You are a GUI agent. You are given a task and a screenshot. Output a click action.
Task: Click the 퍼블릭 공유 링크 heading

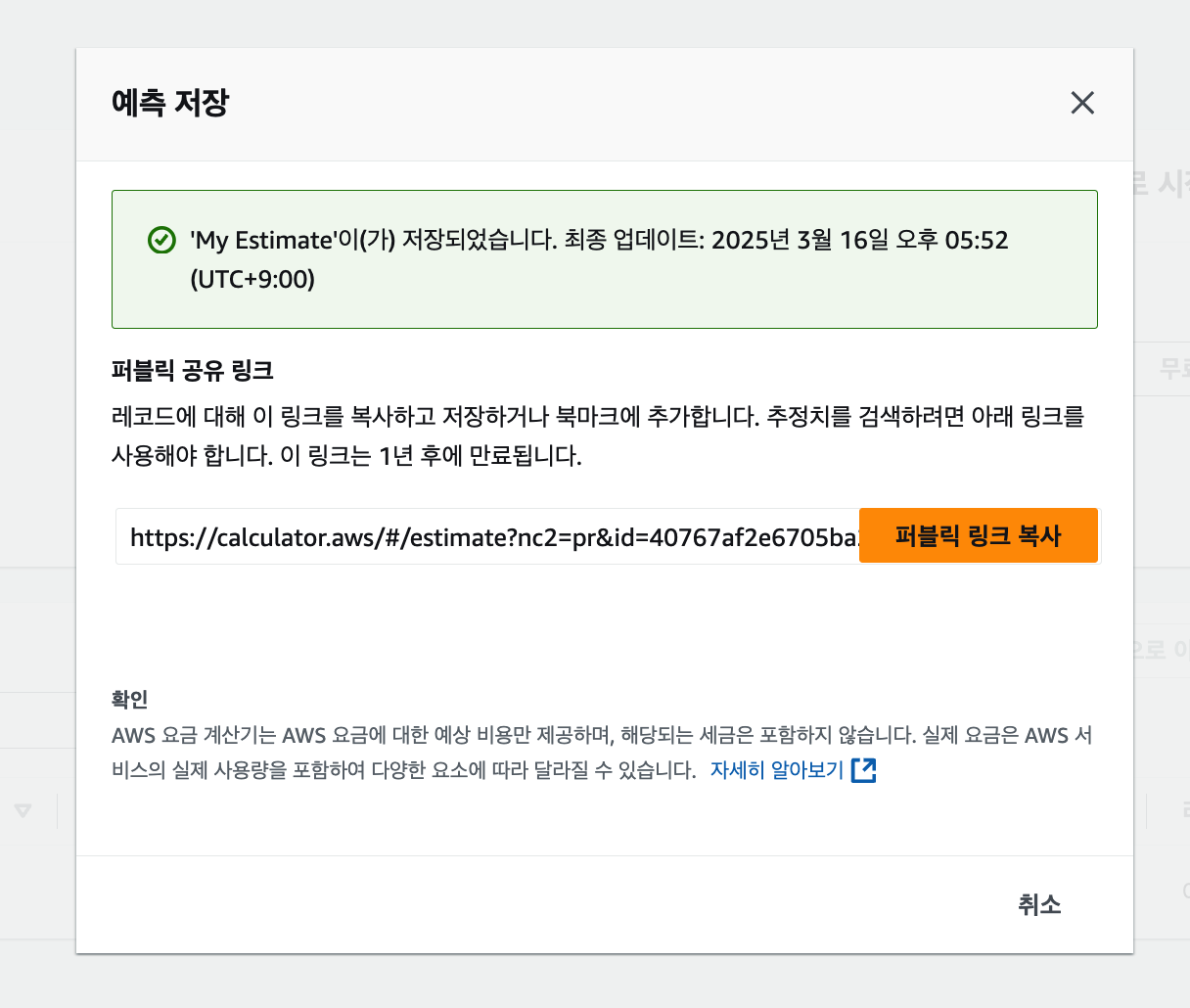[193, 371]
